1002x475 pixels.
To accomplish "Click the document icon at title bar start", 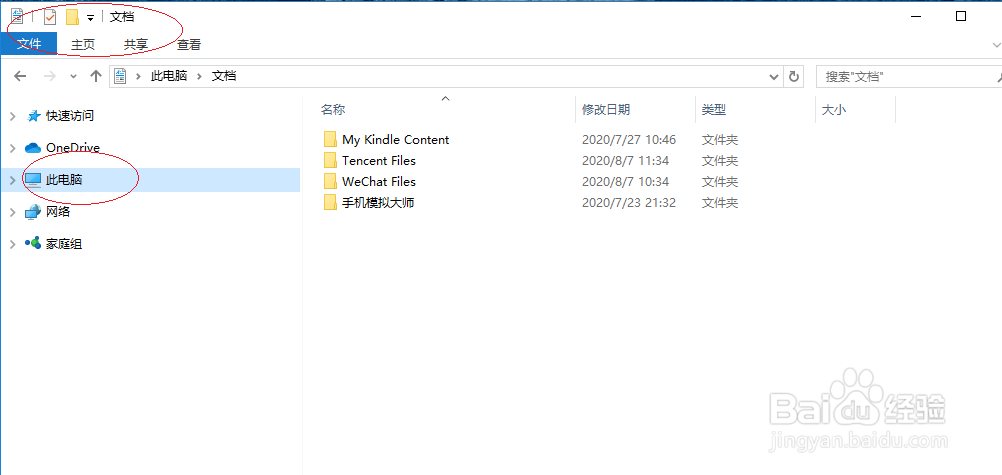I will click(x=17, y=17).
